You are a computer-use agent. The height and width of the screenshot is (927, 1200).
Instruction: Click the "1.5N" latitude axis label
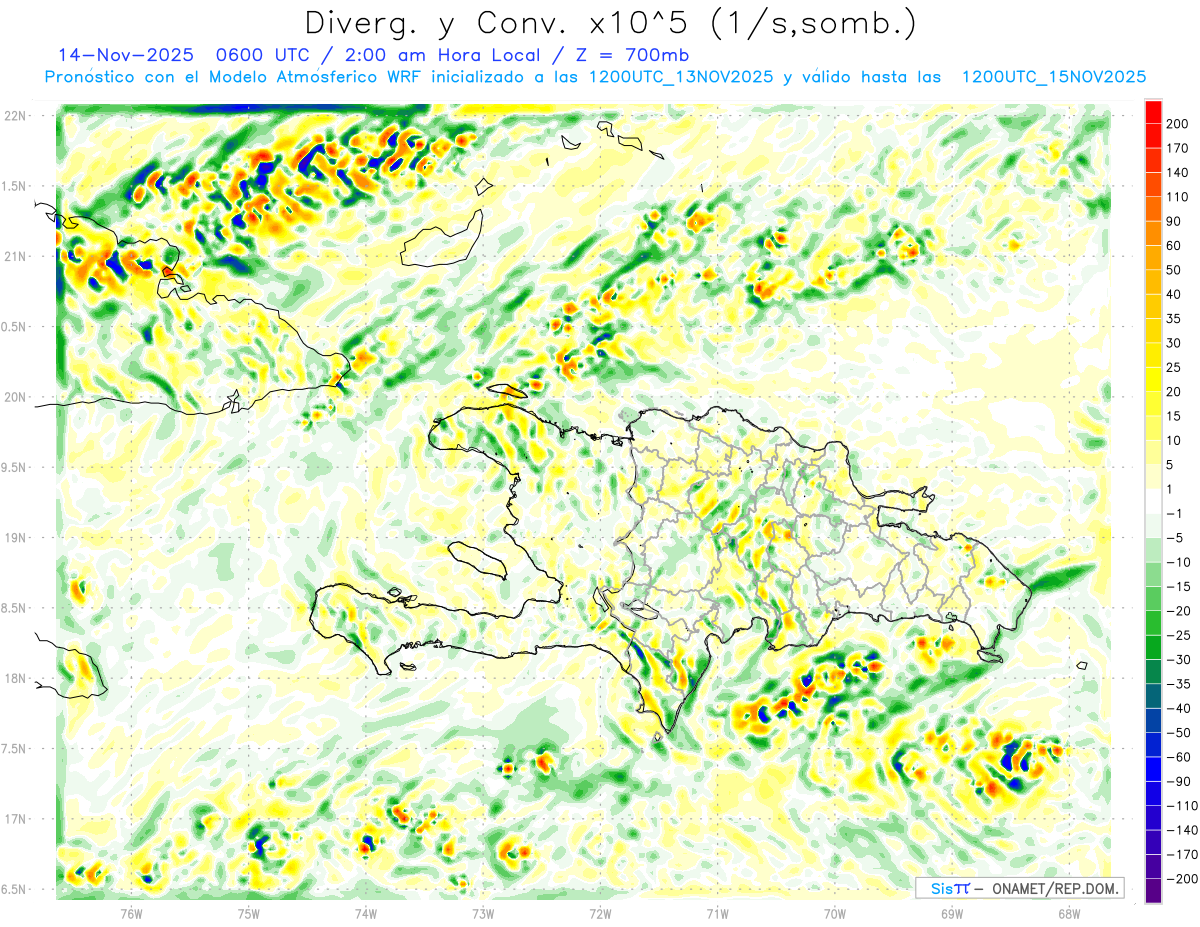pos(16,186)
